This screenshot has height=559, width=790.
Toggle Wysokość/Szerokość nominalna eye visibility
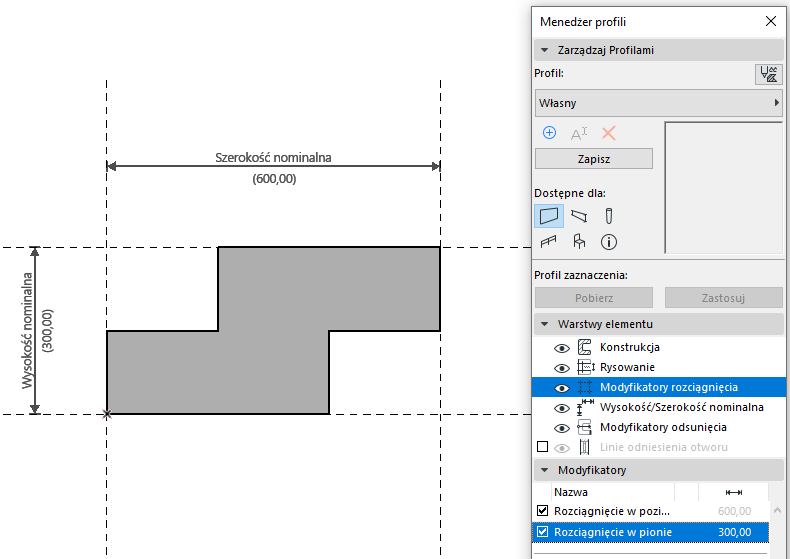click(x=562, y=408)
